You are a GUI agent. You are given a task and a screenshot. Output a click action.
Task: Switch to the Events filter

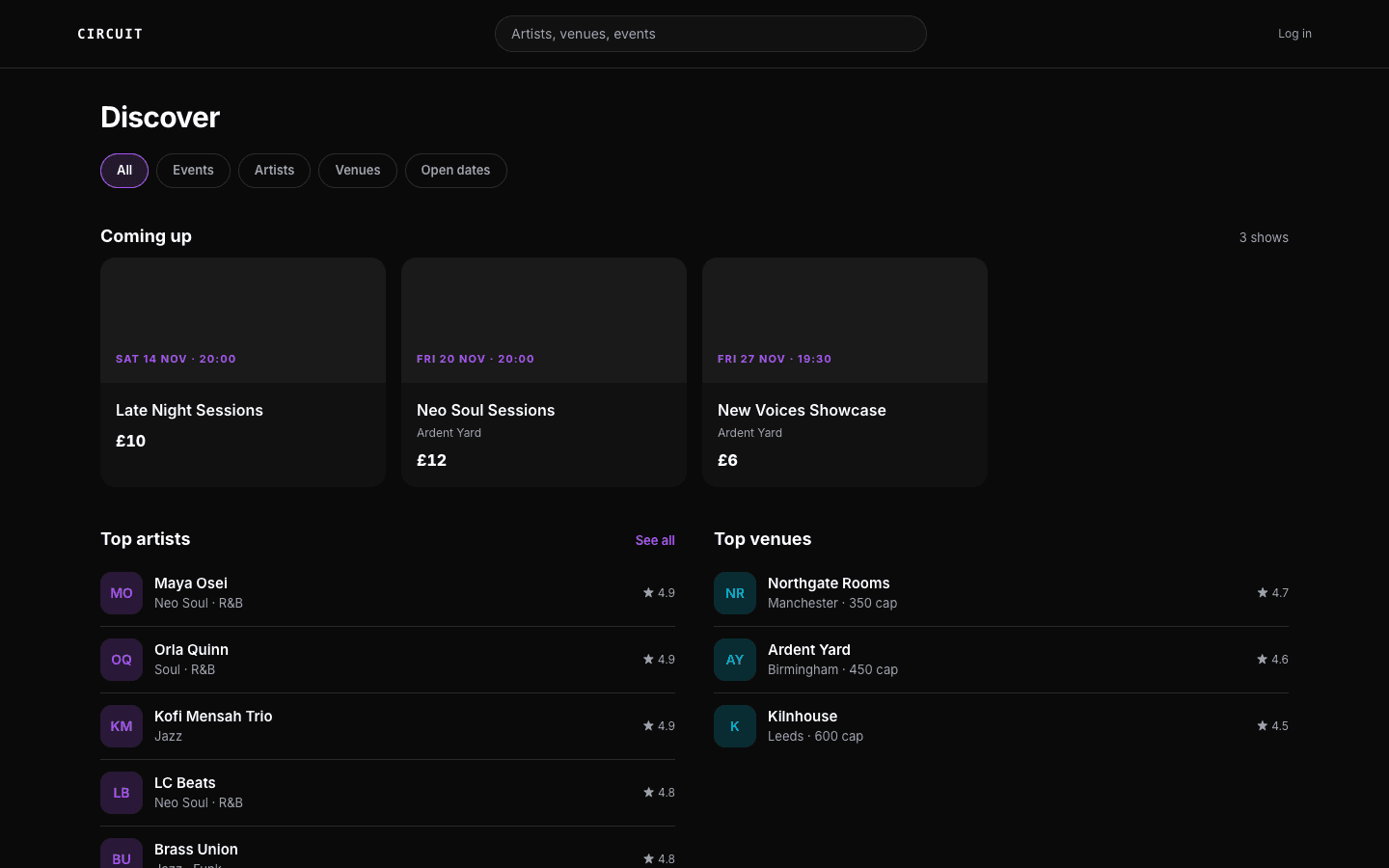coord(193,171)
